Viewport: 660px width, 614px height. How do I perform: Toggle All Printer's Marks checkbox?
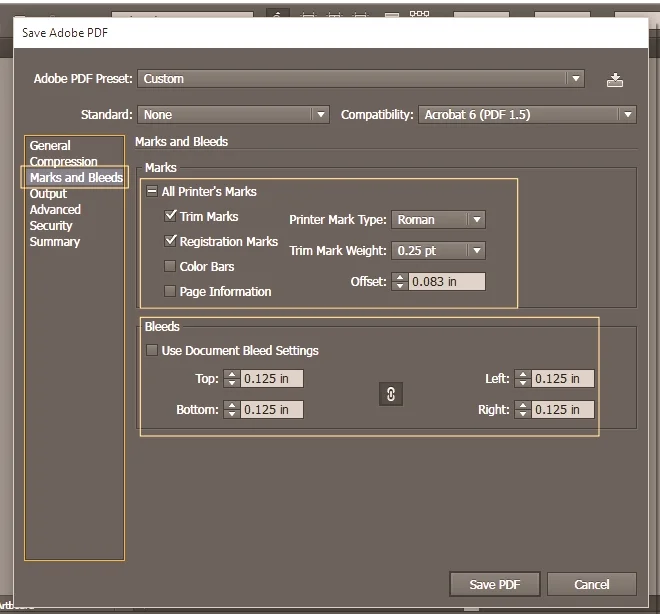pyautogui.click(x=152, y=191)
